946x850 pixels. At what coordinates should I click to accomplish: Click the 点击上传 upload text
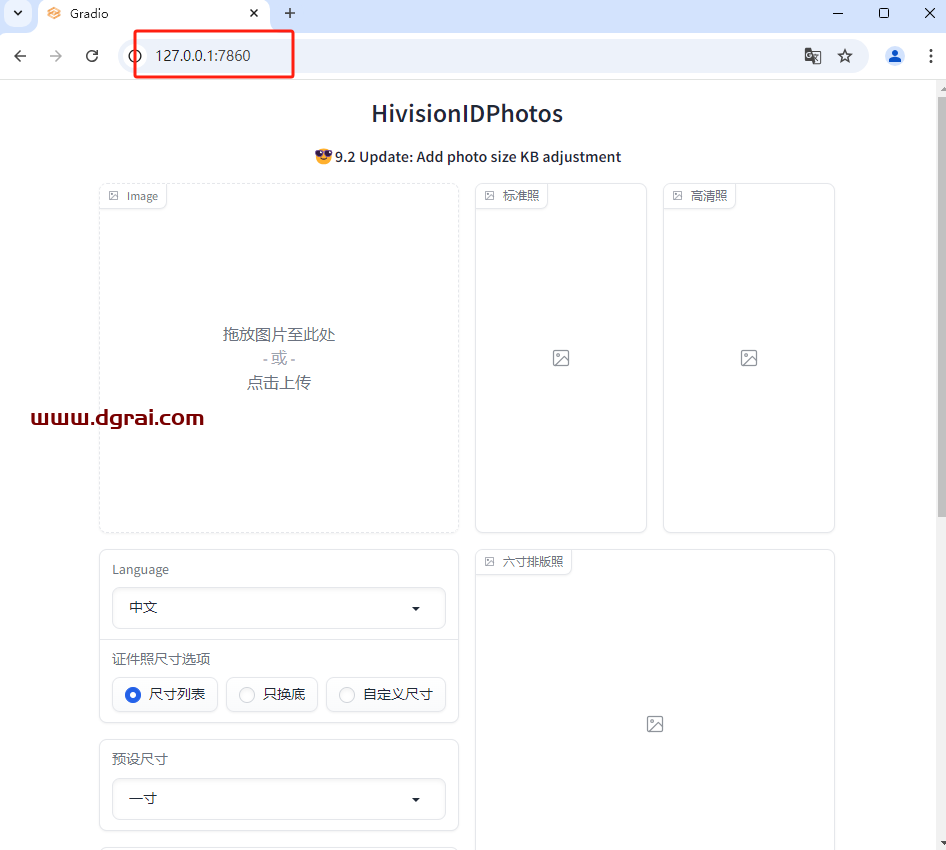279,382
